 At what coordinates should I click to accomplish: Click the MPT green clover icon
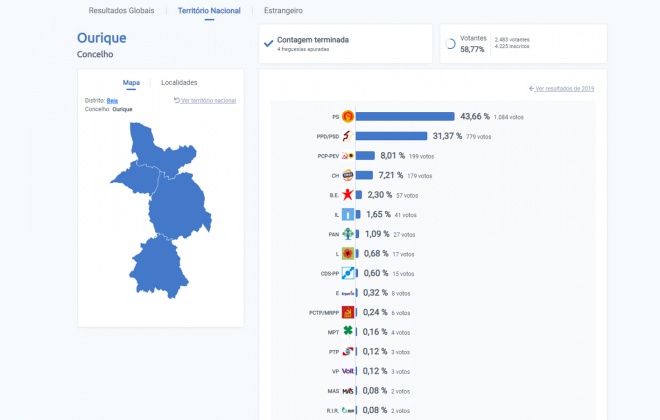pos(348,331)
